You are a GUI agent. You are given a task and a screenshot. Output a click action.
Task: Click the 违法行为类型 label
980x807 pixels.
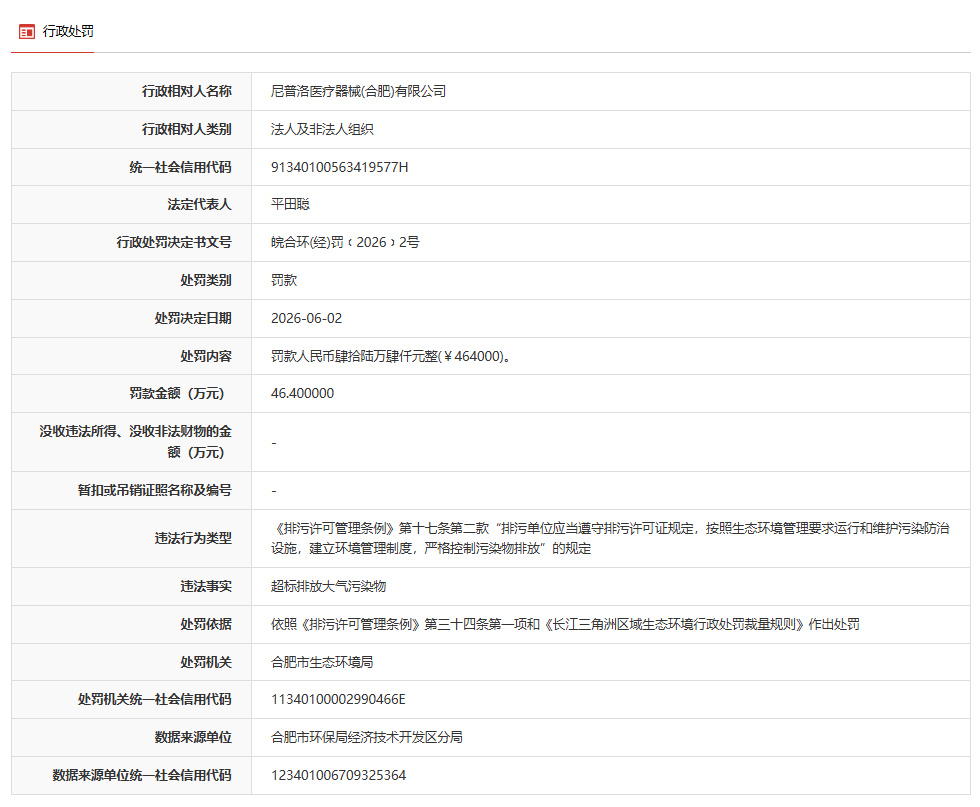[x=193, y=538]
